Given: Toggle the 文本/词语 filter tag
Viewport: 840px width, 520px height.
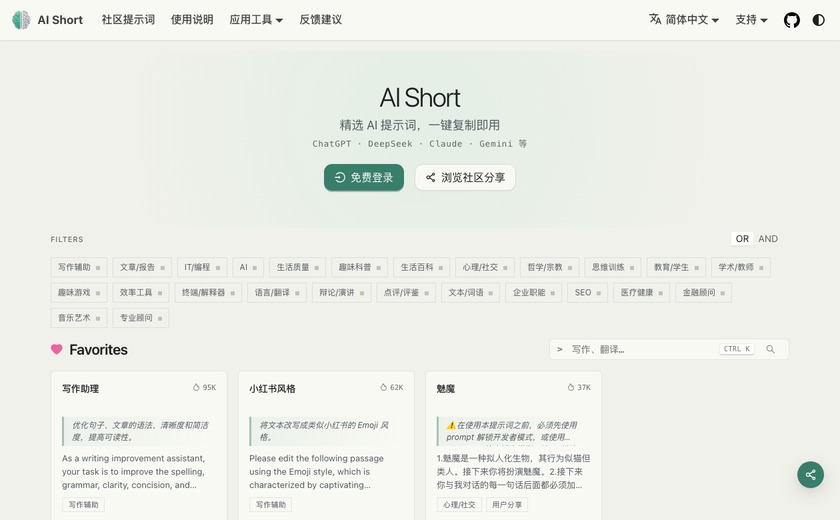Looking at the screenshot, I should [470, 292].
